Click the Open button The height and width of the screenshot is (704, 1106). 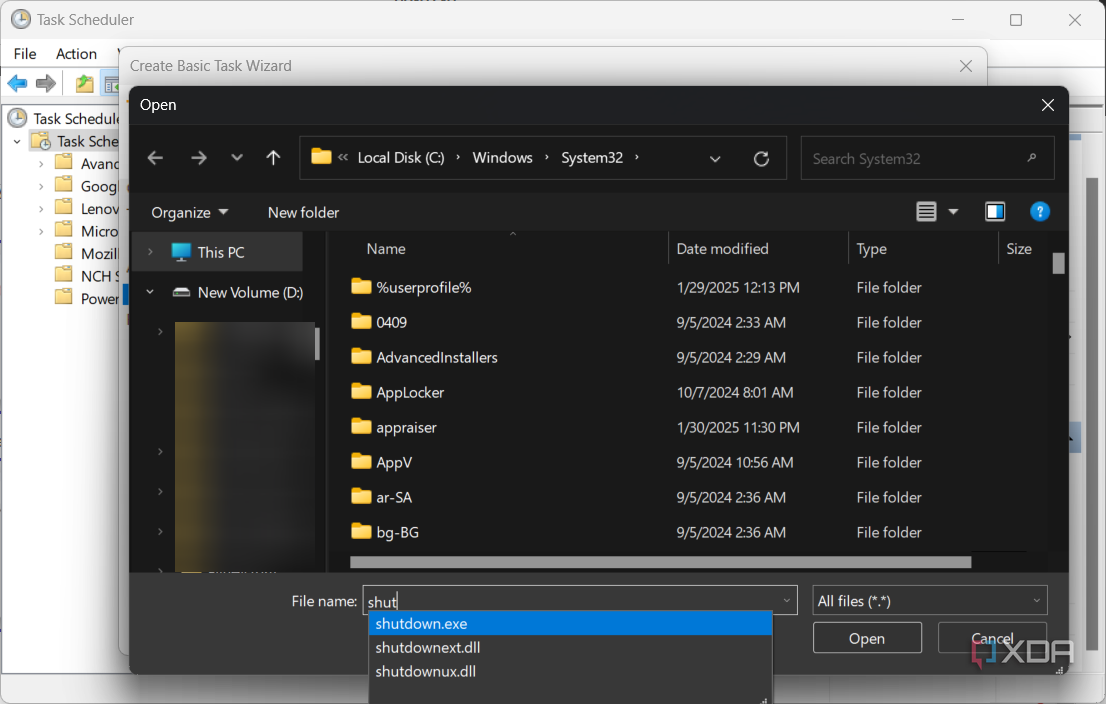866,637
